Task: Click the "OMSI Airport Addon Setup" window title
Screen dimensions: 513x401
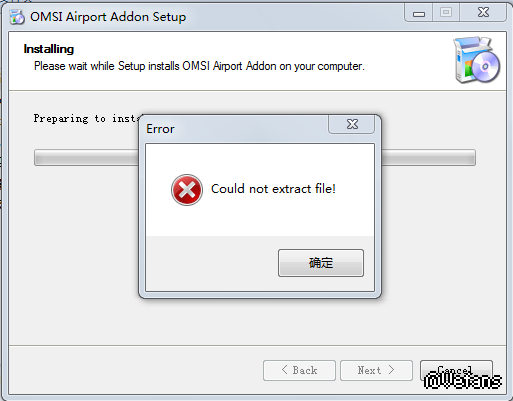Action: pyautogui.click(x=108, y=17)
